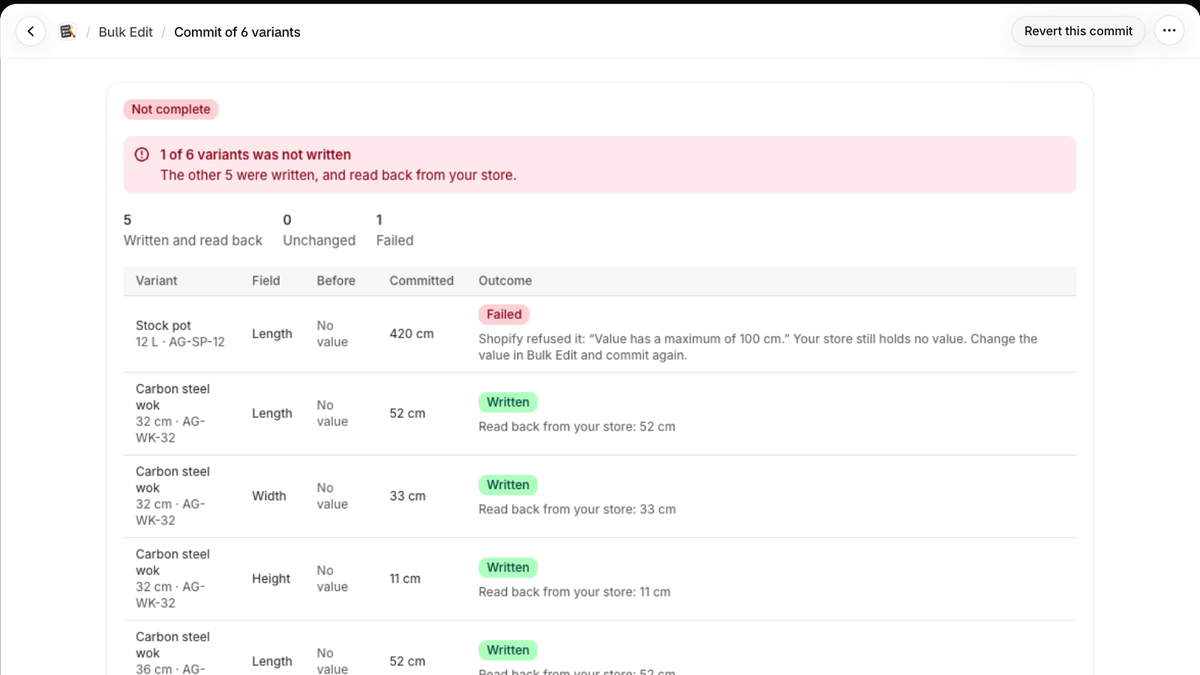Open the app icon beside Bulk Edit
Image resolution: width=1200 pixels, height=675 pixels.
68,32
